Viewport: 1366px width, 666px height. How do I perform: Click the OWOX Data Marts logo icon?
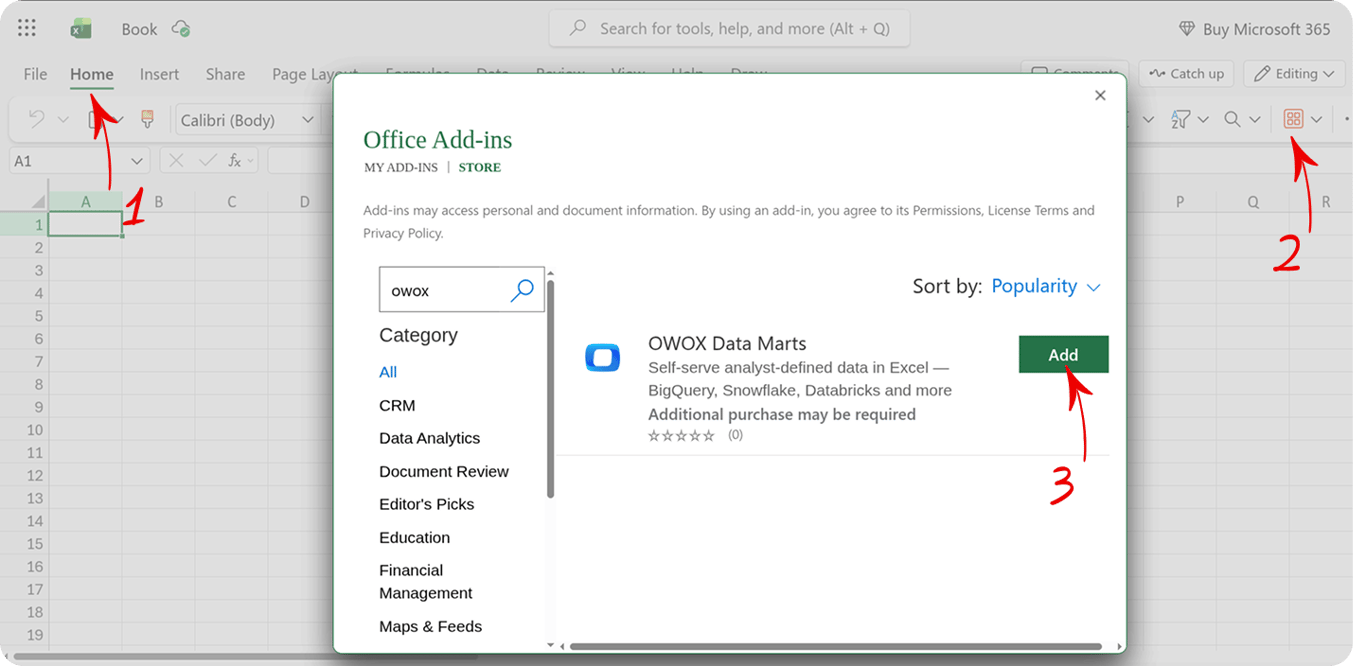[x=602, y=357]
